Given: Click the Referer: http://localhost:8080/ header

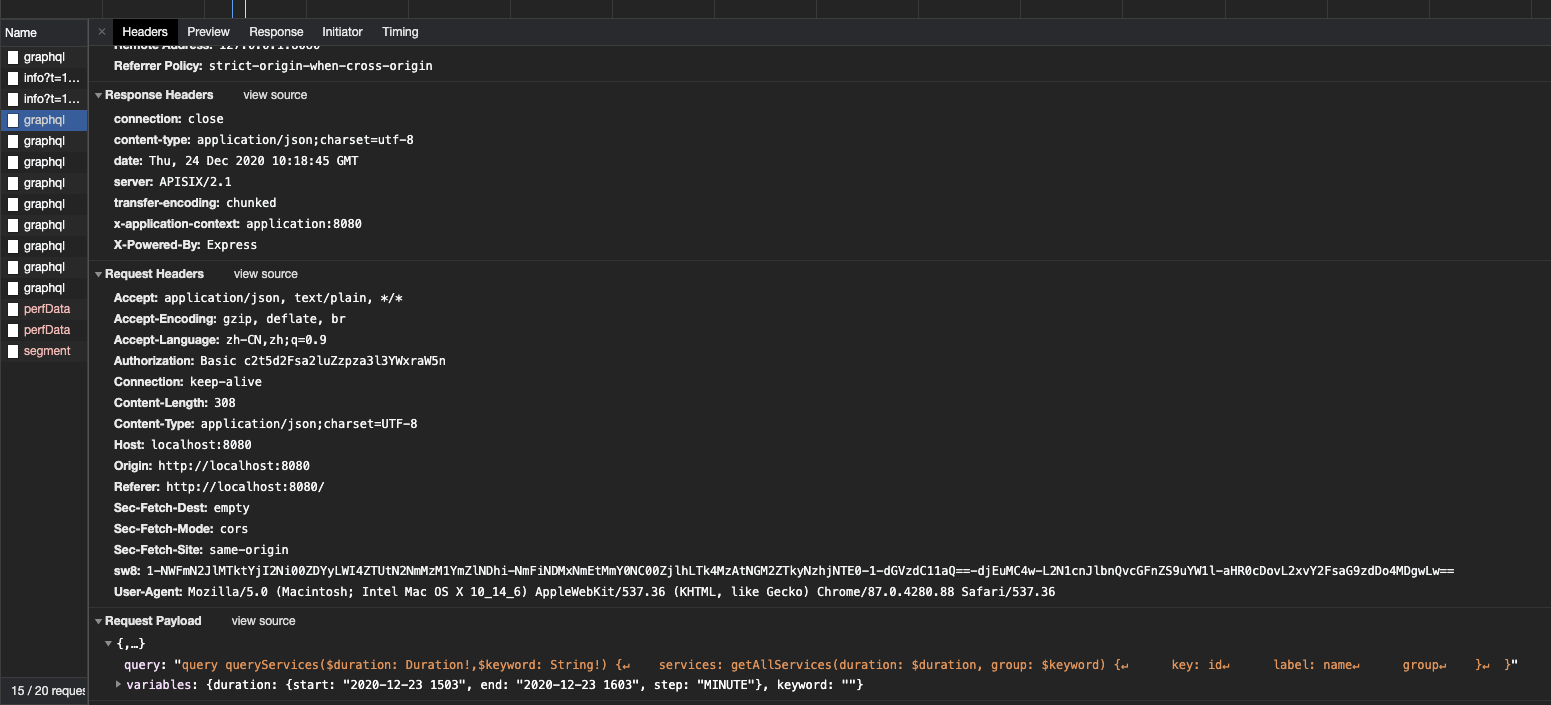Looking at the screenshot, I should (x=219, y=487).
